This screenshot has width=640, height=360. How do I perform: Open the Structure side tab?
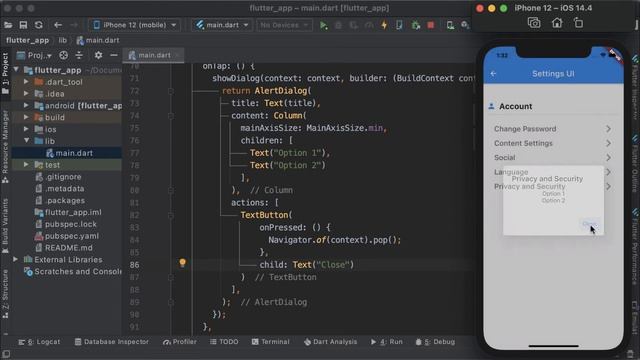[5, 294]
